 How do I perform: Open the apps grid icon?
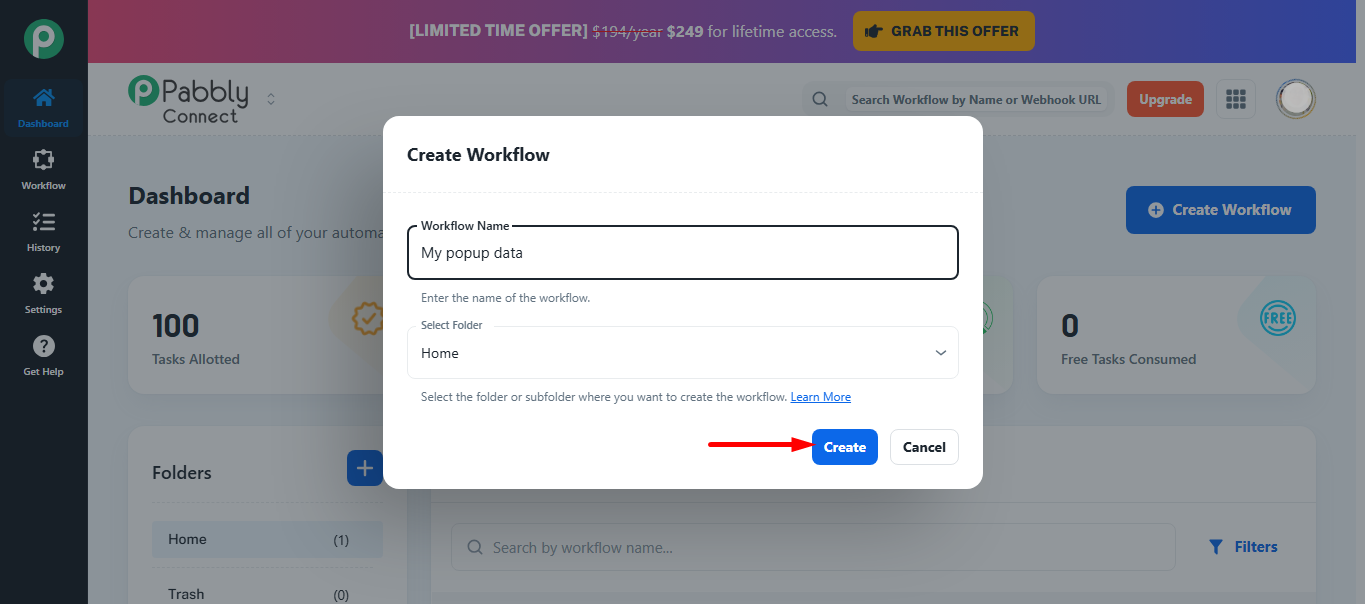coord(1236,99)
